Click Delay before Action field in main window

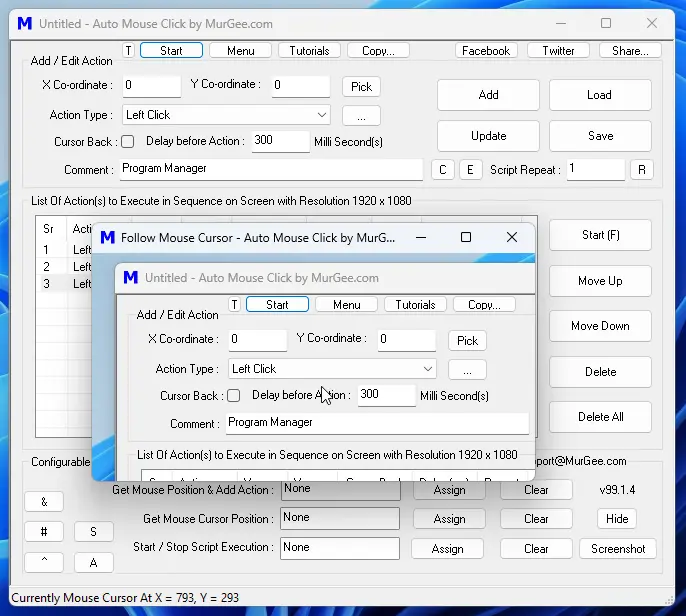click(x=280, y=141)
